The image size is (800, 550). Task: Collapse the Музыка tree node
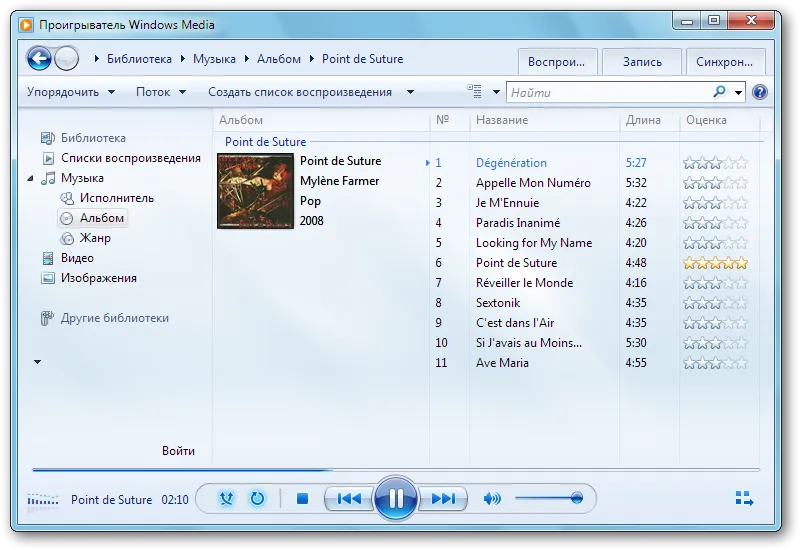coord(30,178)
